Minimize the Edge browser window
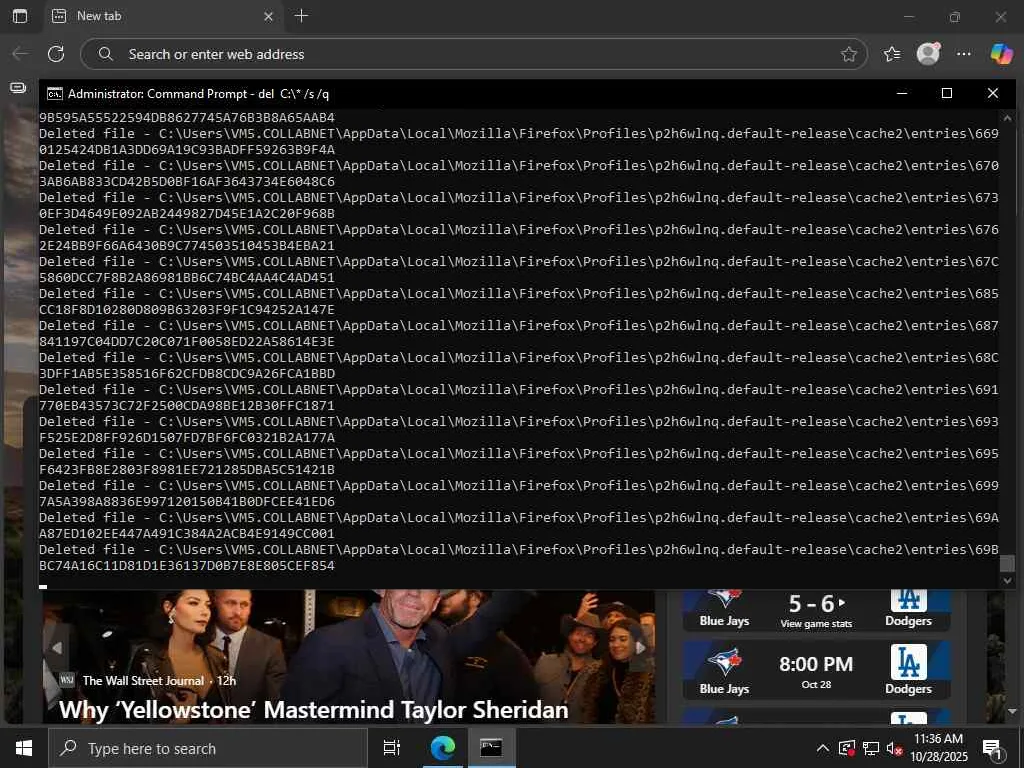 (908, 17)
